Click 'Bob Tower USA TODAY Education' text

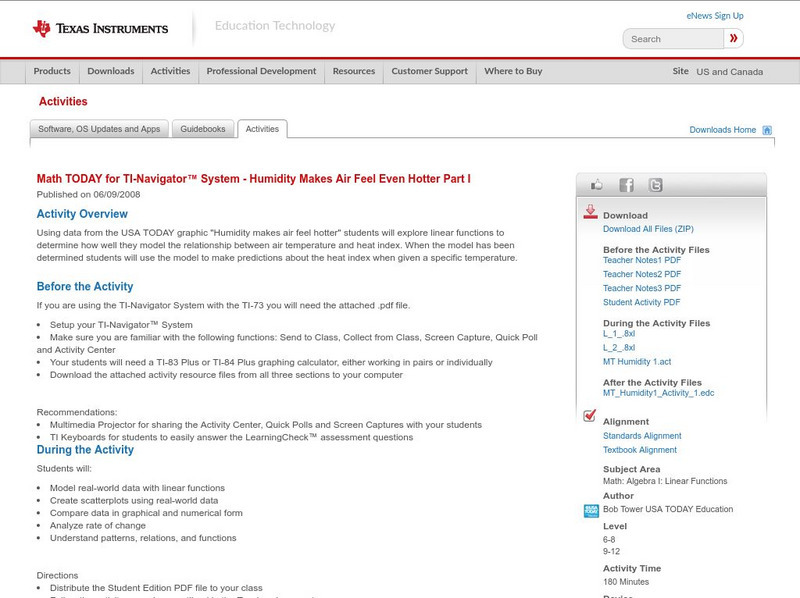pyautogui.click(x=668, y=509)
